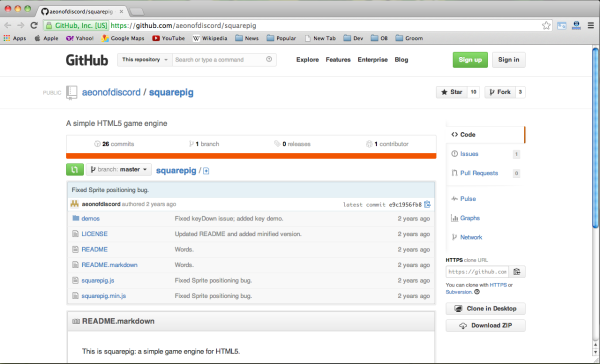Click the Search or type a command field
This screenshot has width=600, height=364.
pyautogui.click(x=224, y=60)
